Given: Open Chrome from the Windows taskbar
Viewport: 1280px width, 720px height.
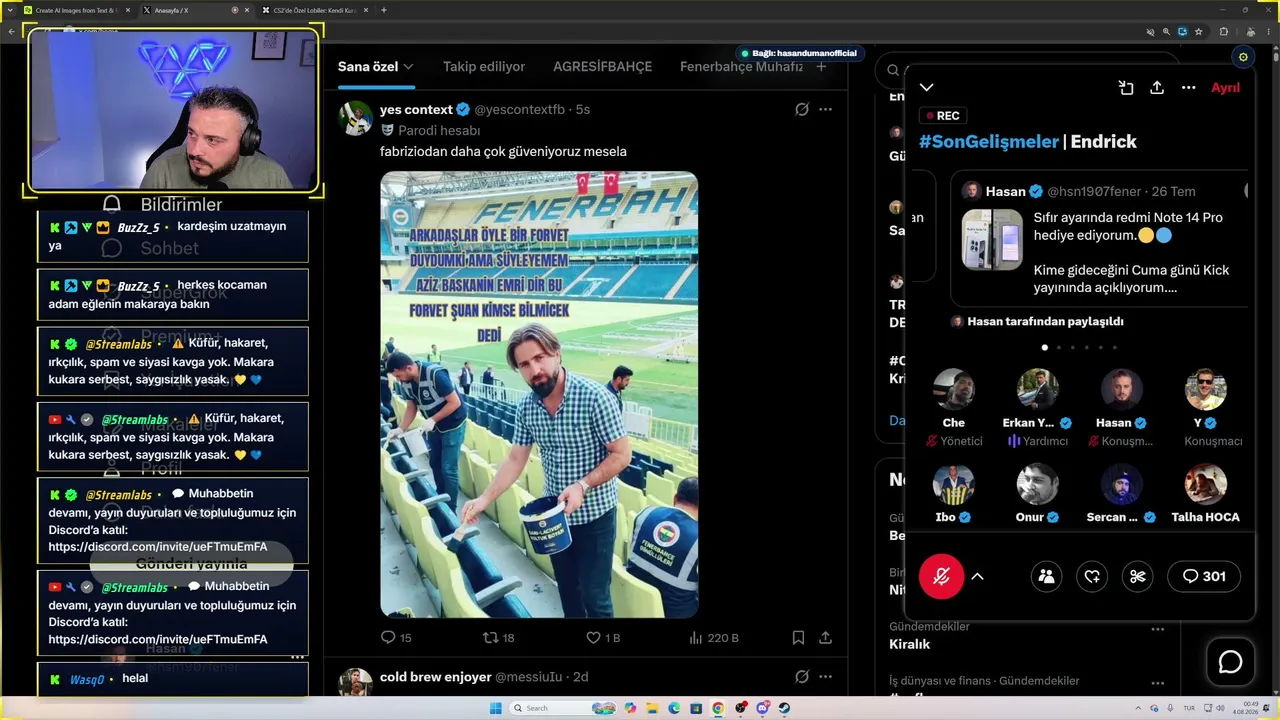Looking at the screenshot, I should [718, 708].
